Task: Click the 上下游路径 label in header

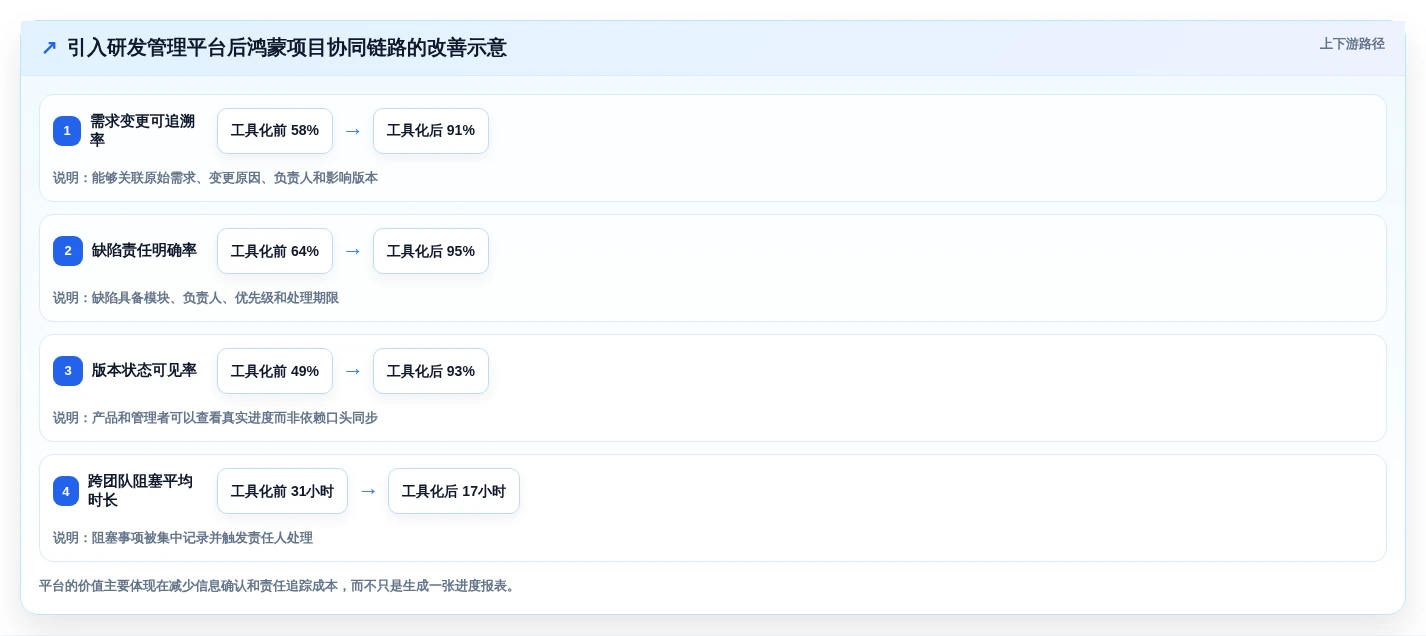Action: coord(1352,44)
